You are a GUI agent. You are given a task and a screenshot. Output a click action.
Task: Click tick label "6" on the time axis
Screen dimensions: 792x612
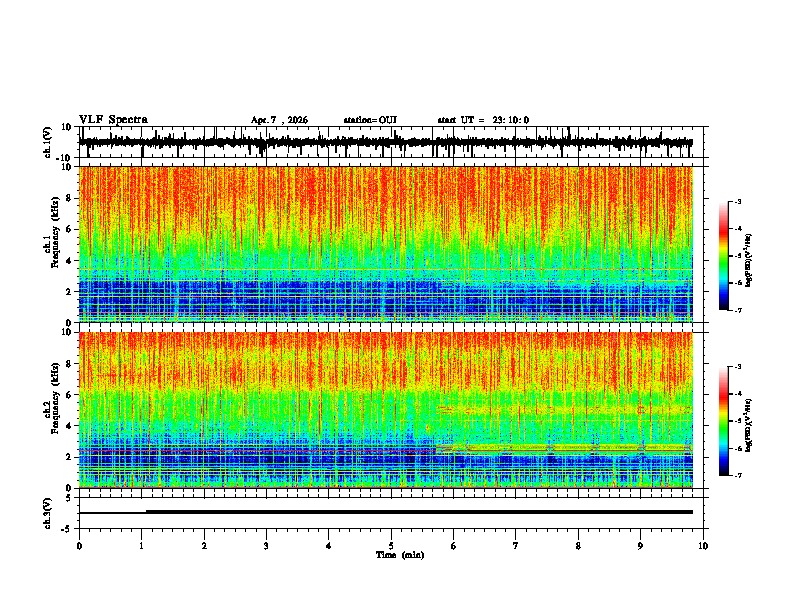point(454,546)
